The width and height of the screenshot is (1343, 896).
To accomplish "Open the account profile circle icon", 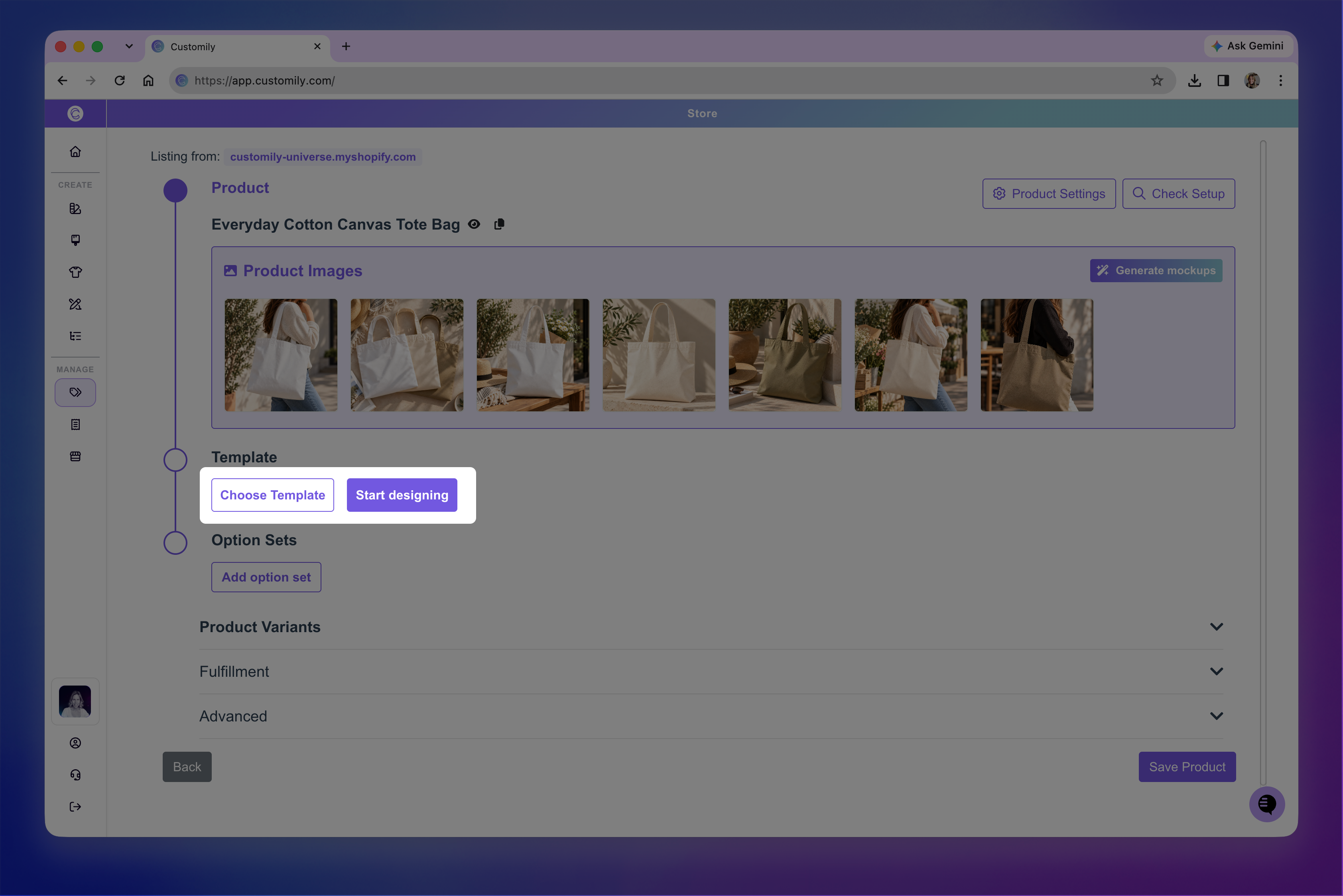I will pos(75,743).
